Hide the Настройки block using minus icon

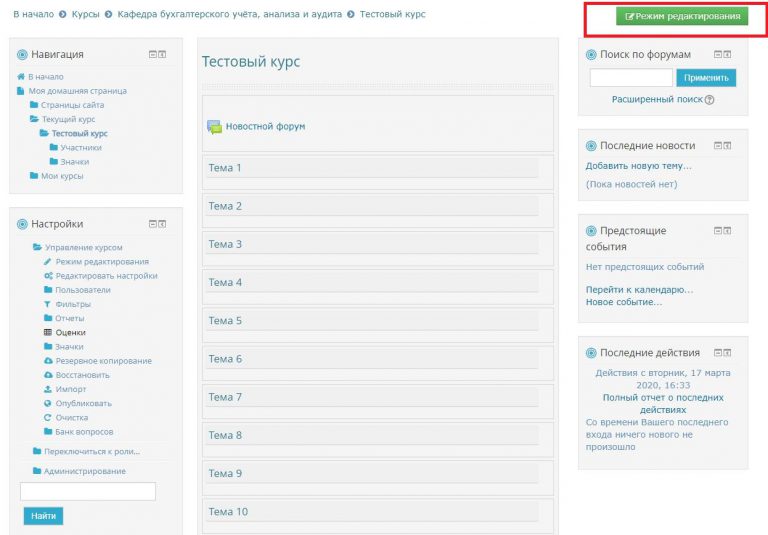click(x=152, y=224)
